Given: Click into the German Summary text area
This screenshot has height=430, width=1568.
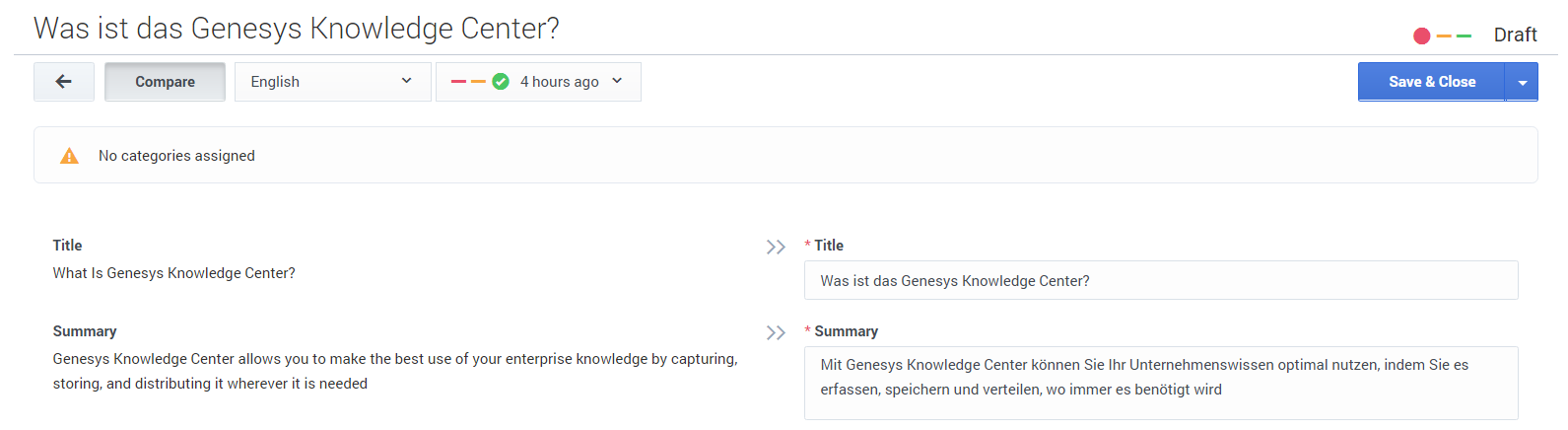Looking at the screenshot, I should pyautogui.click(x=1160, y=383).
